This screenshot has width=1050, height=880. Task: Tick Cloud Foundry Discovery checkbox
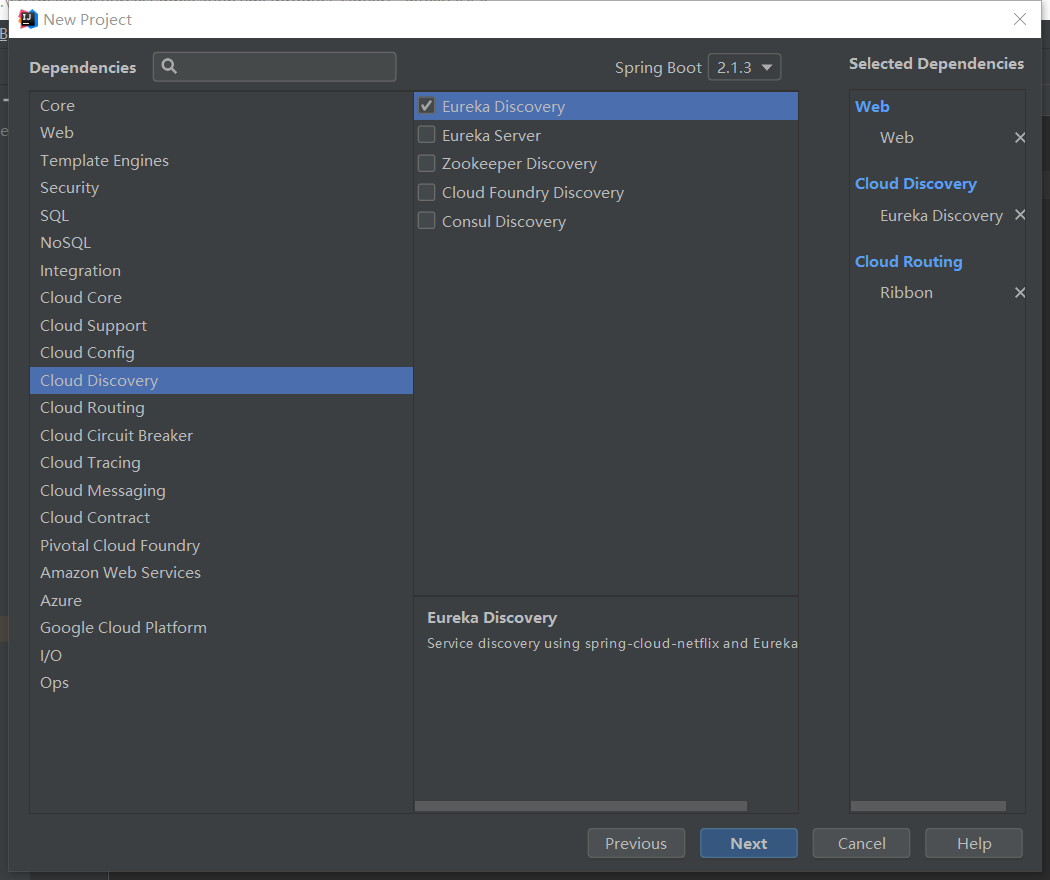427,192
